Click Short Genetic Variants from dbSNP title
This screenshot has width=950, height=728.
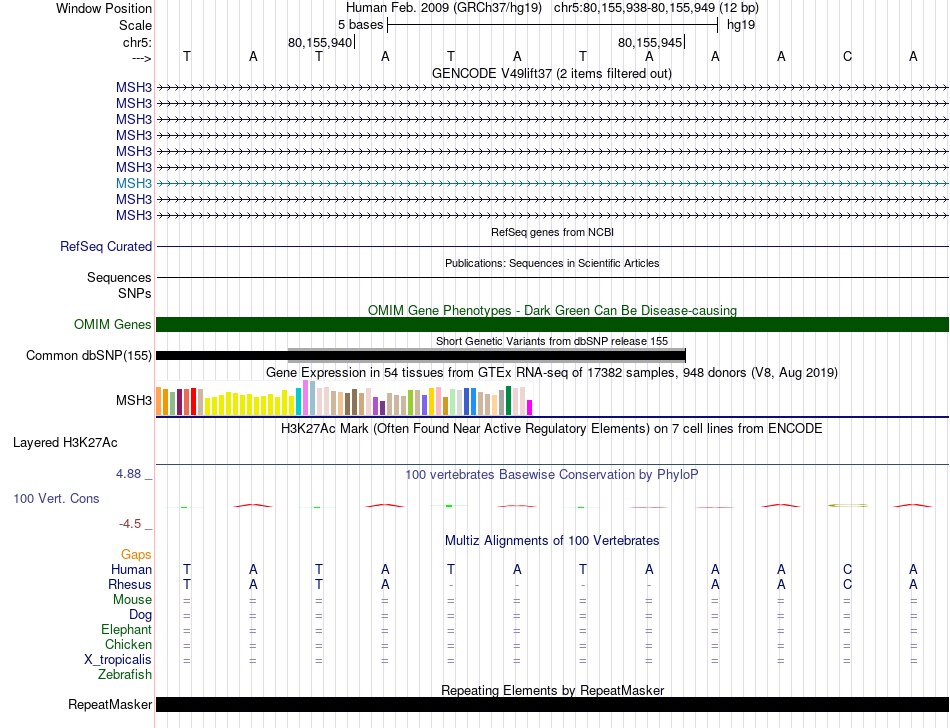coord(552,341)
